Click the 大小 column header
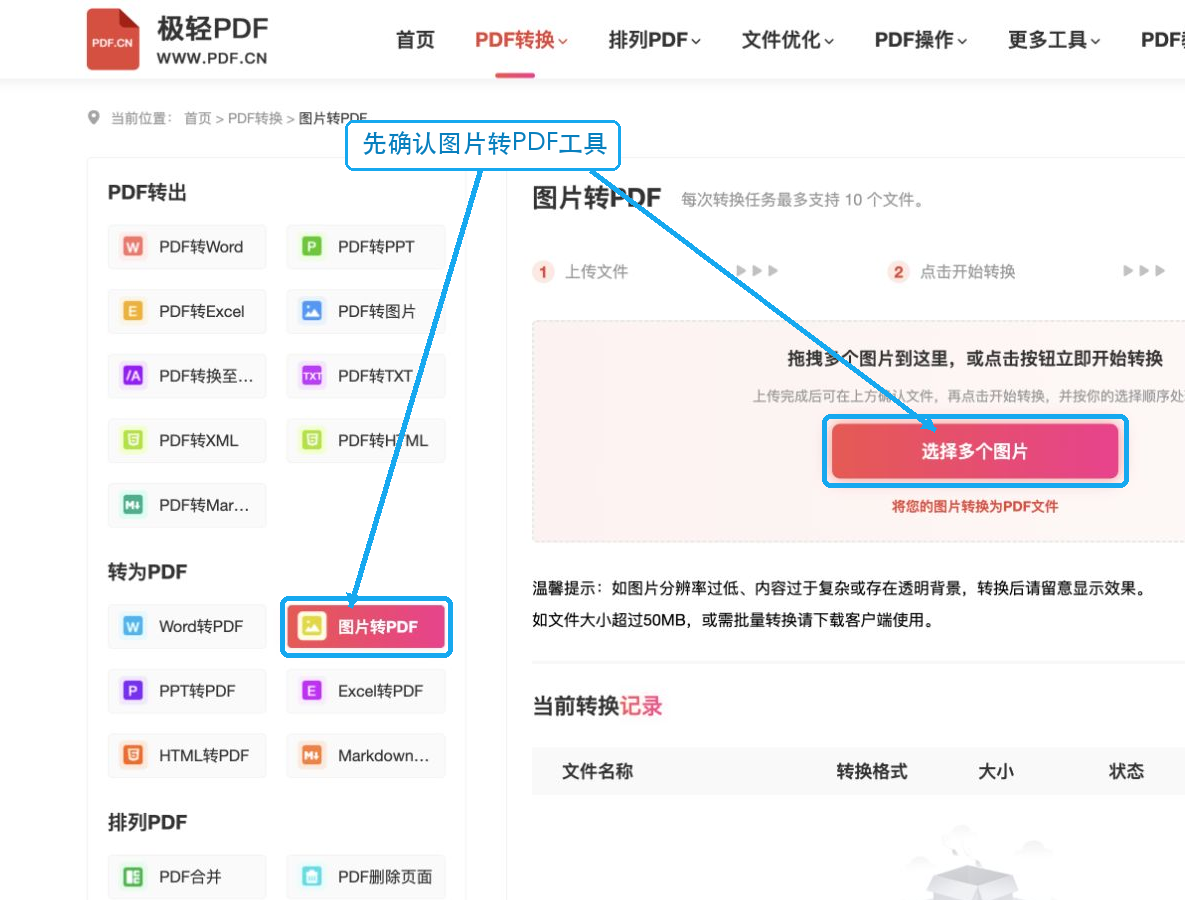This screenshot has height=900, width=1185. pos(996,771)
